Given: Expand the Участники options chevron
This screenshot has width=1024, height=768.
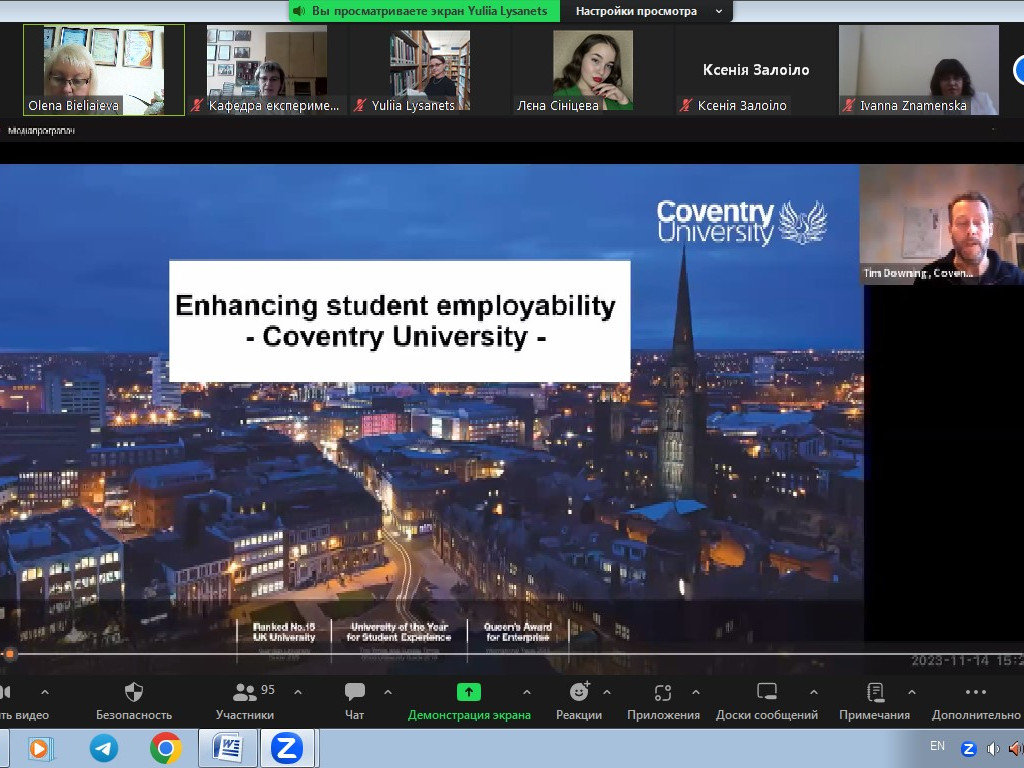Looking at the screenshot, I should [x=298, y=692].
